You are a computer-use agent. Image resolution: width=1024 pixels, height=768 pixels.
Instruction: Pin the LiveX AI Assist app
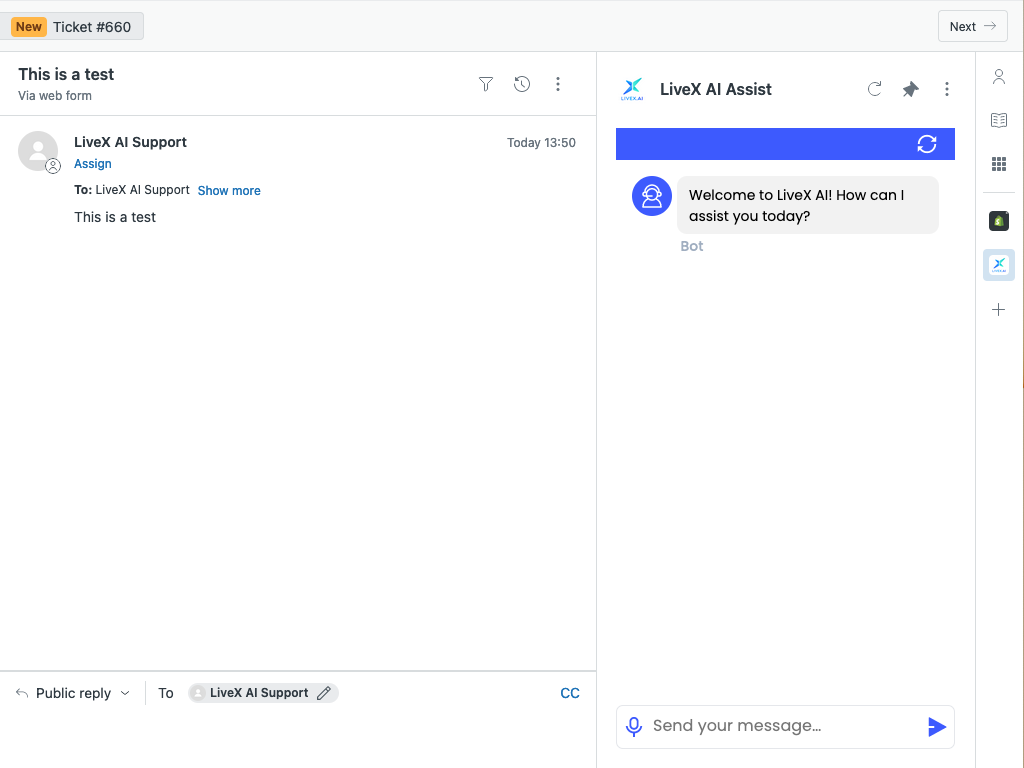point(910,89)
